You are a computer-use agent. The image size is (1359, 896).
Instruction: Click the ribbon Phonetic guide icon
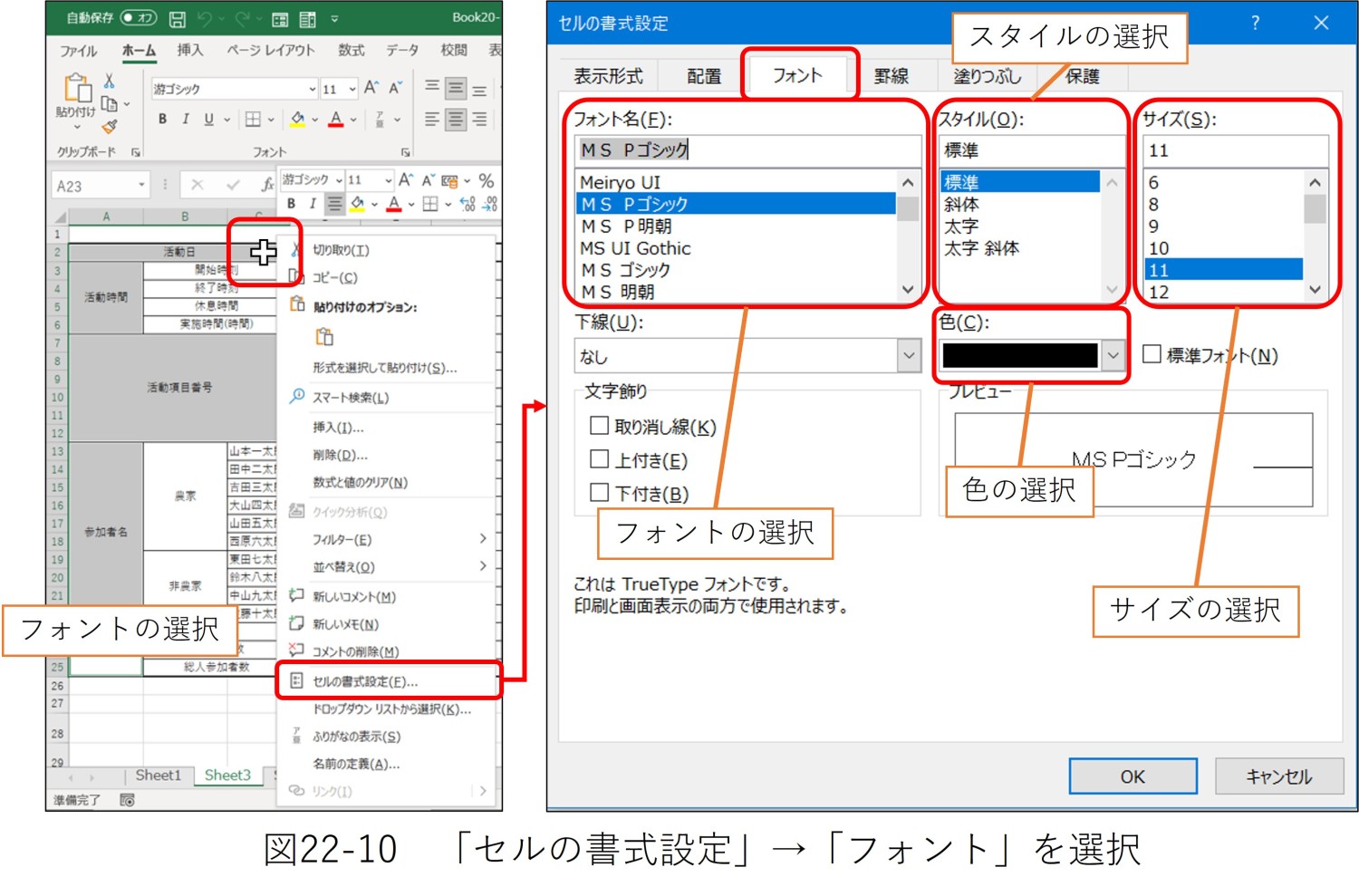pos(380,119)
